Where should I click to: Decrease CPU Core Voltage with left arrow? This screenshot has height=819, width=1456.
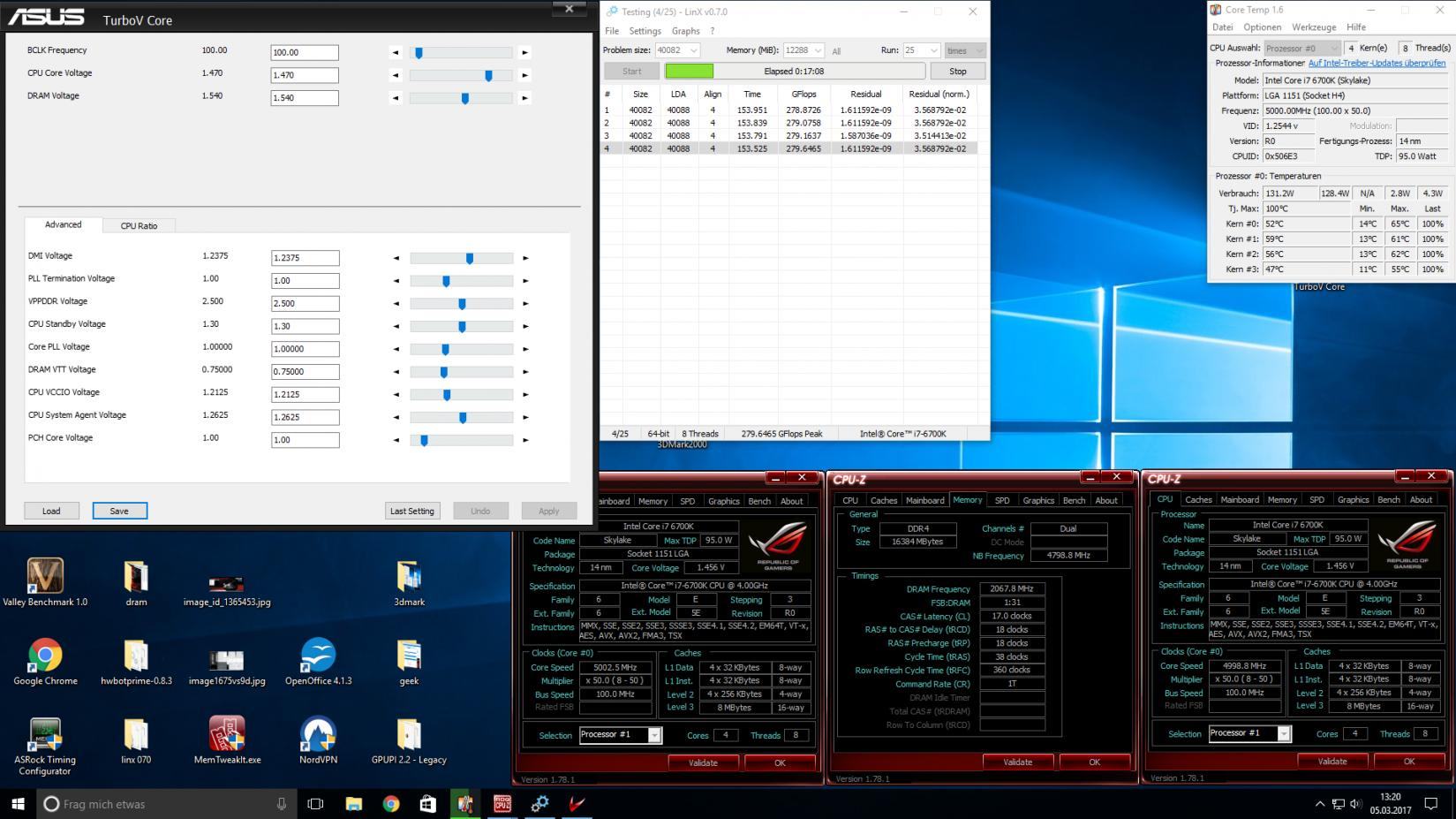(x=396, y=75)
